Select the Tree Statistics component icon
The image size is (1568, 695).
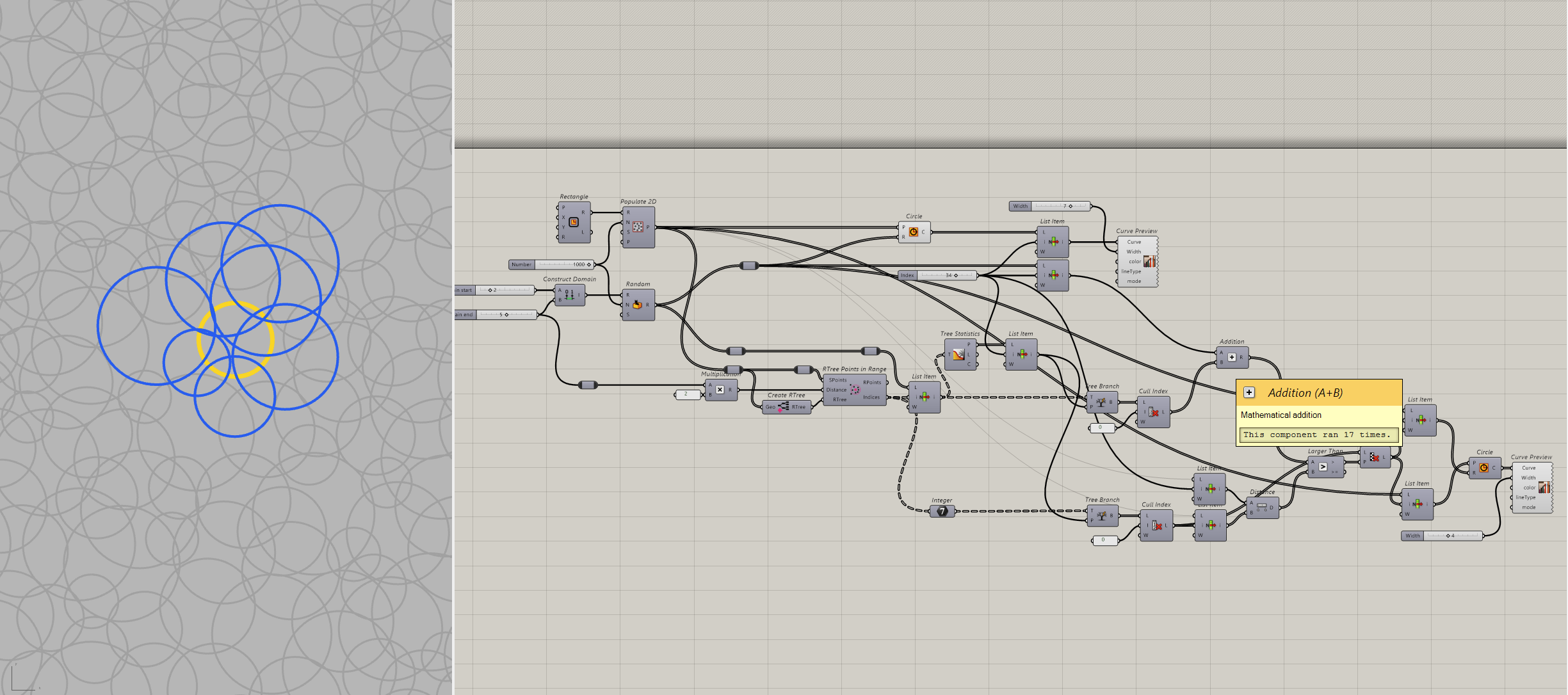pos(958,355)
